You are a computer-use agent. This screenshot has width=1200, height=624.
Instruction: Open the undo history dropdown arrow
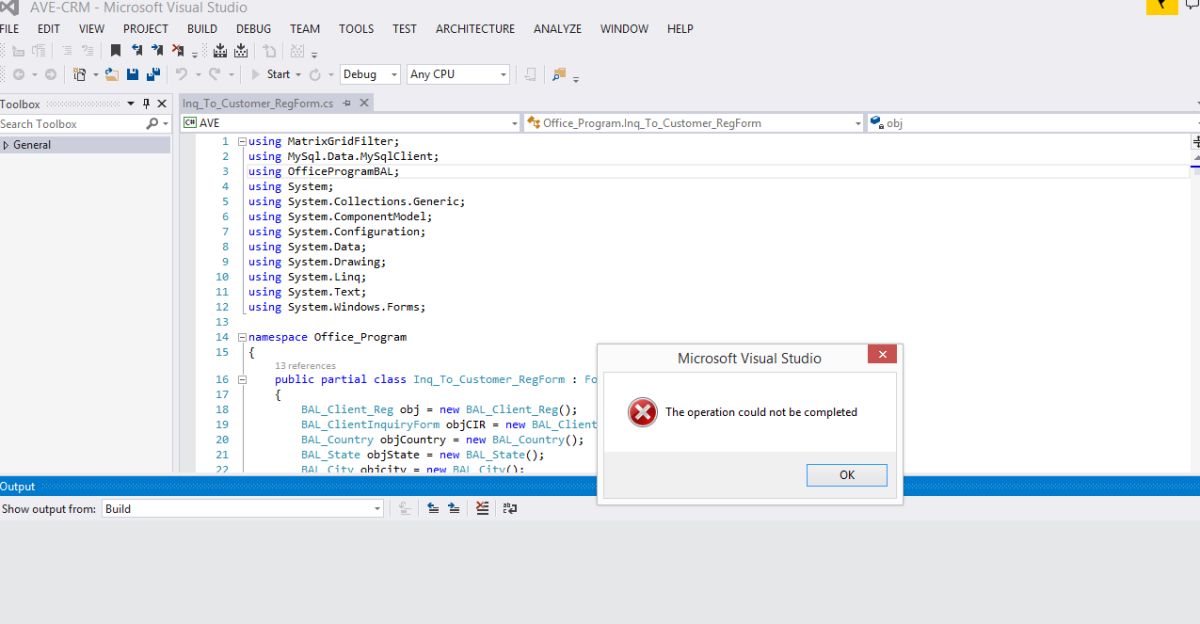tap(198, 74)
